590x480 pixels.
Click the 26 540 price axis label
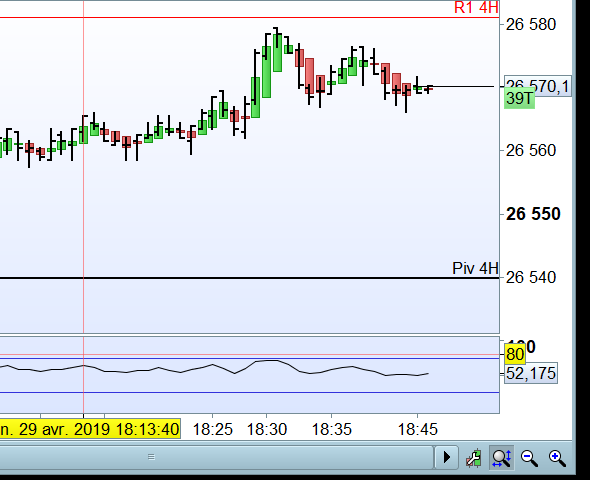tap(531, 278)
